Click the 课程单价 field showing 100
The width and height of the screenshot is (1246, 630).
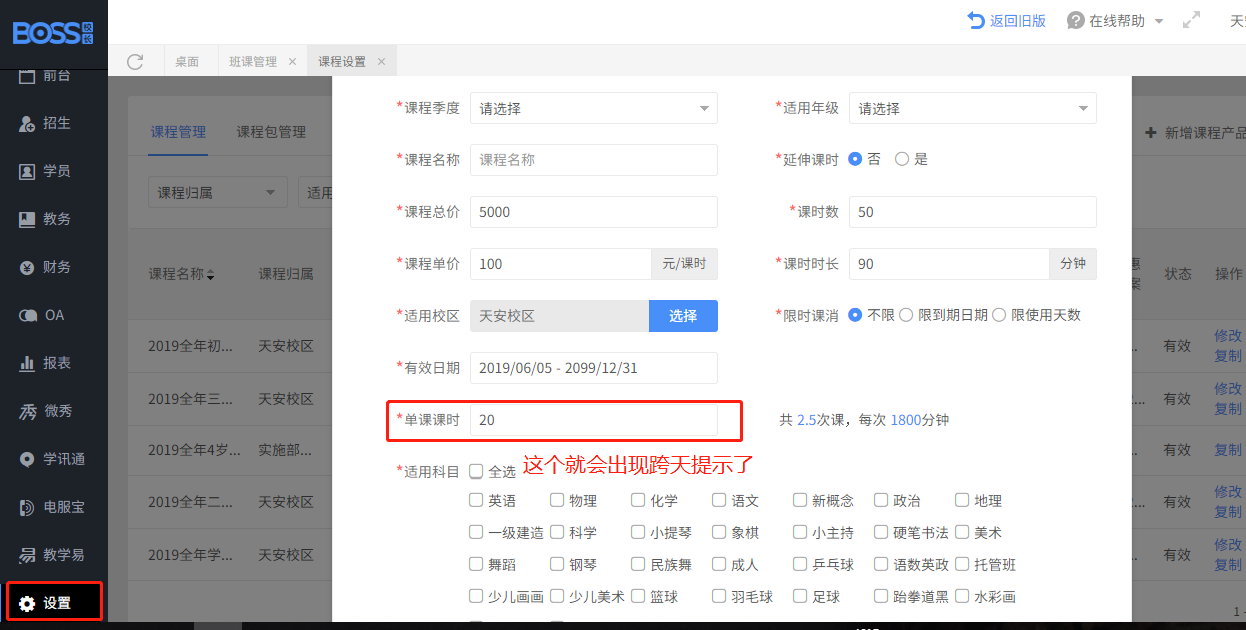coord(561,264)
